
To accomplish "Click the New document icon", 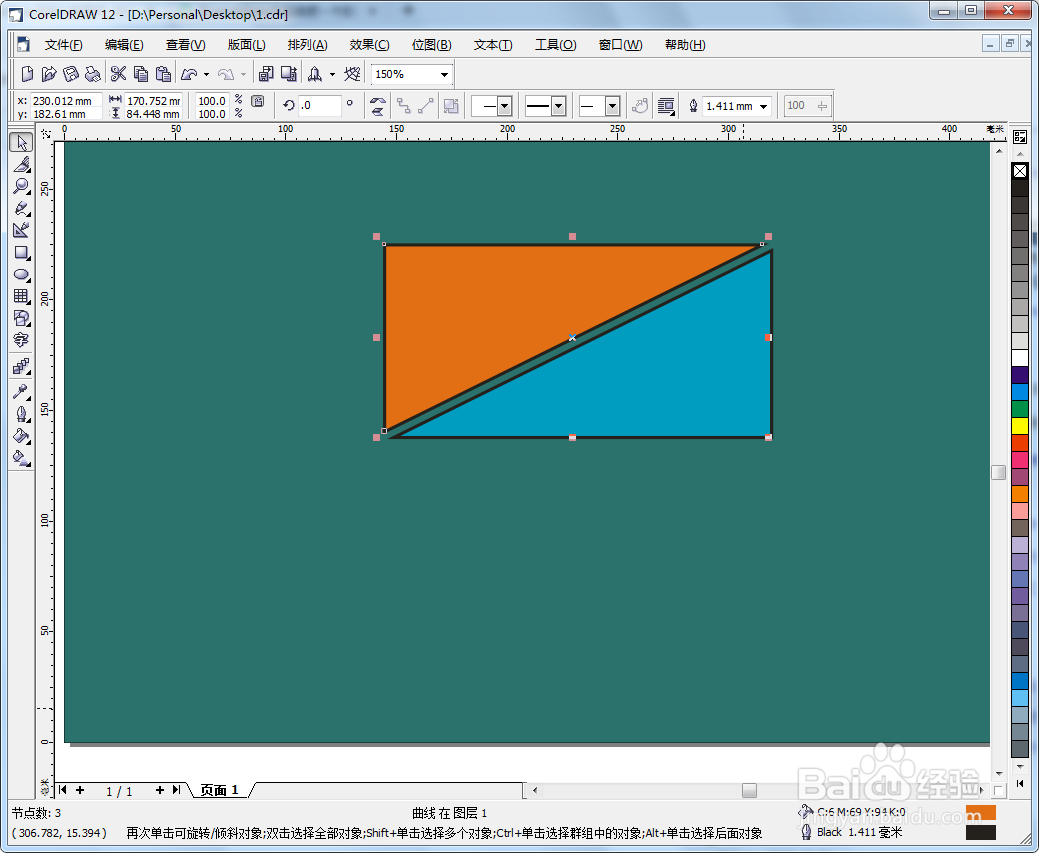I will pos(27,74).
